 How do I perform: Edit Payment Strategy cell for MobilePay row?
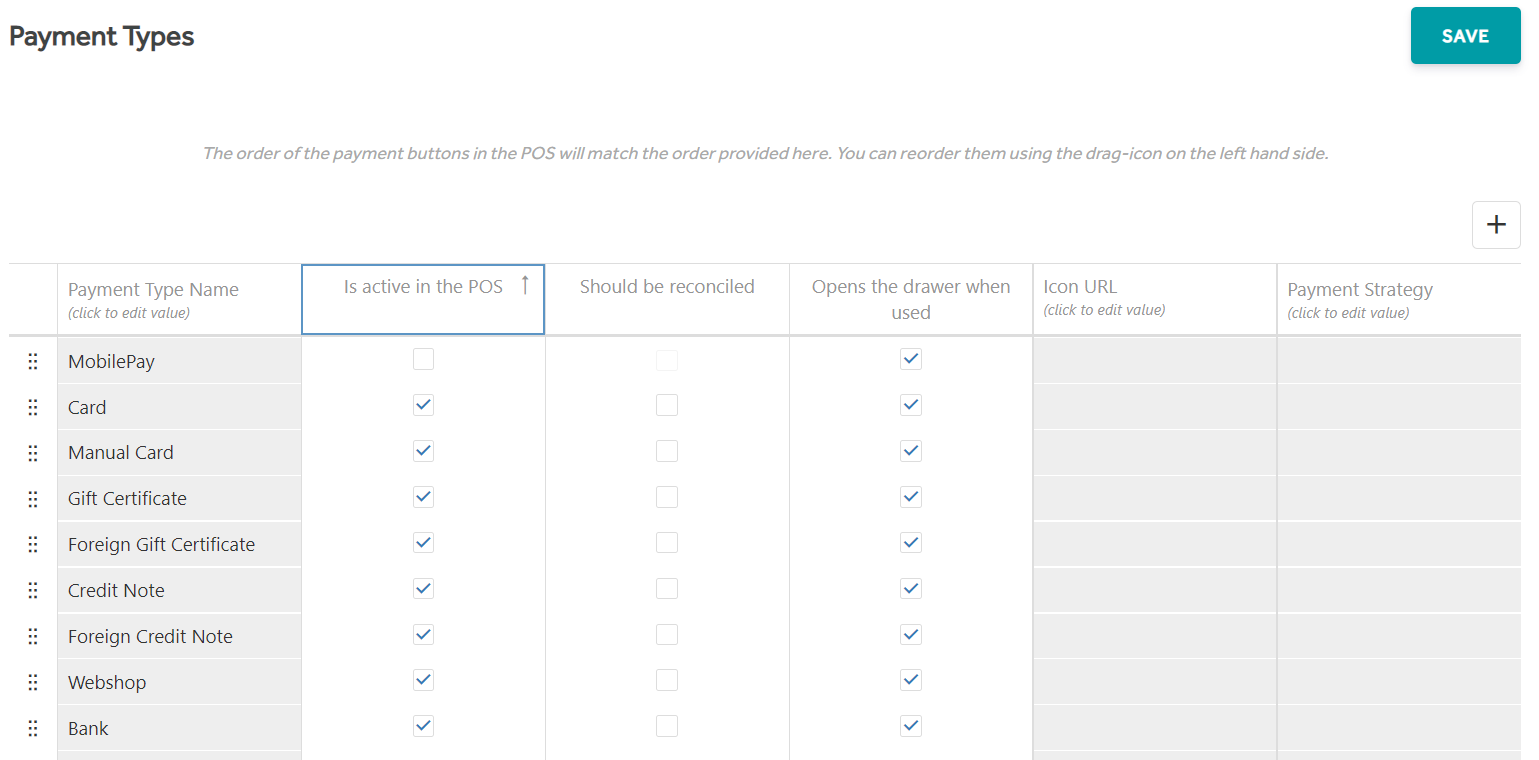point(1399,361)
